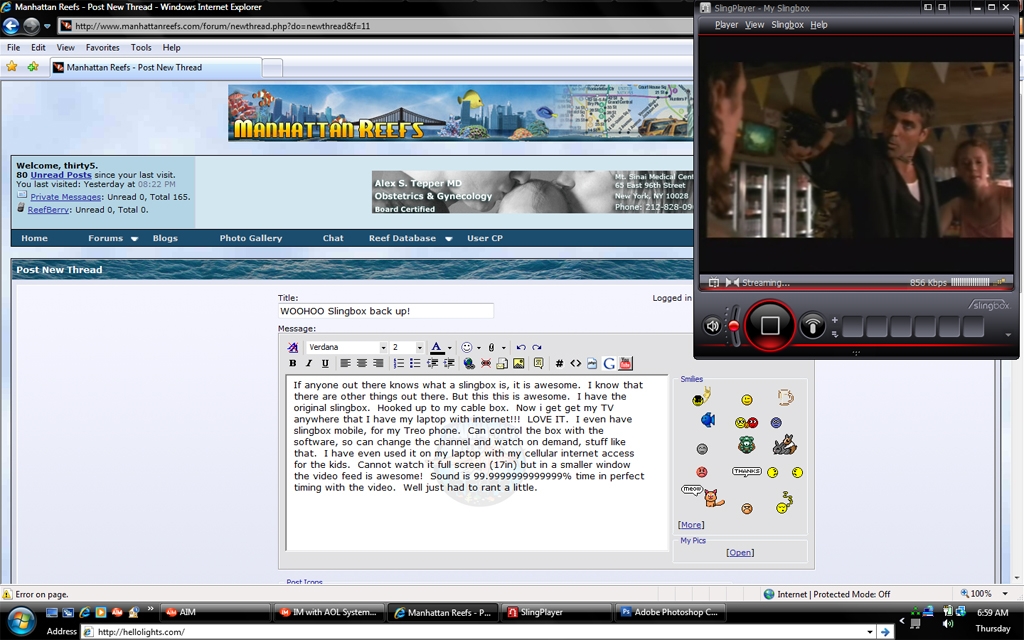Insert a hyperlink with globe icon
Screen dimensions: 1024x640
[469, 363]
